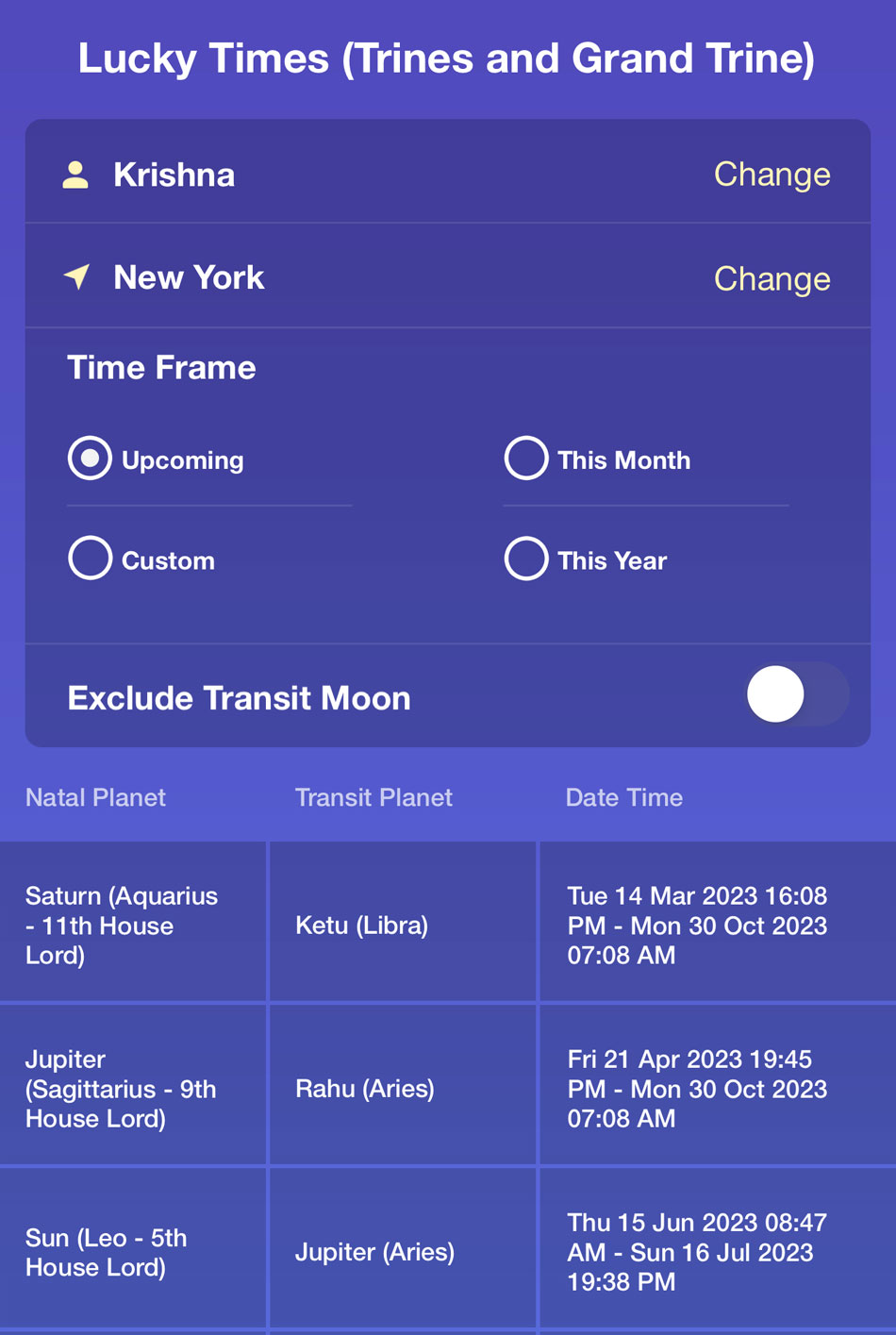Open the Sun Leo 5th House Lord row

[107, 1252]
